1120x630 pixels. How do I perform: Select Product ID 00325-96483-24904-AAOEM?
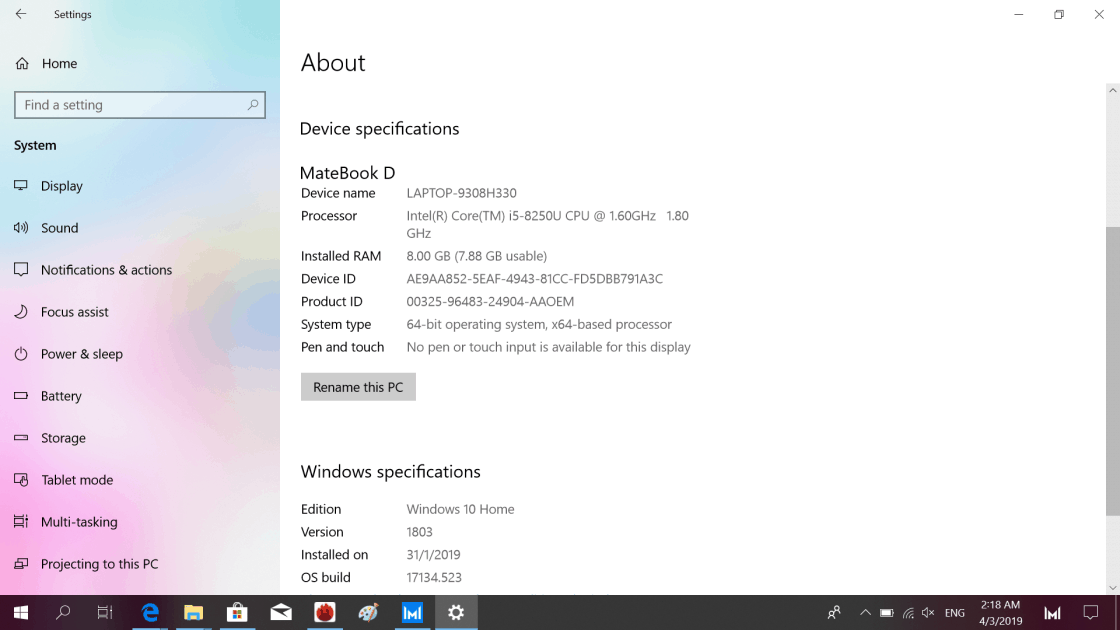[x=490, y=302]
